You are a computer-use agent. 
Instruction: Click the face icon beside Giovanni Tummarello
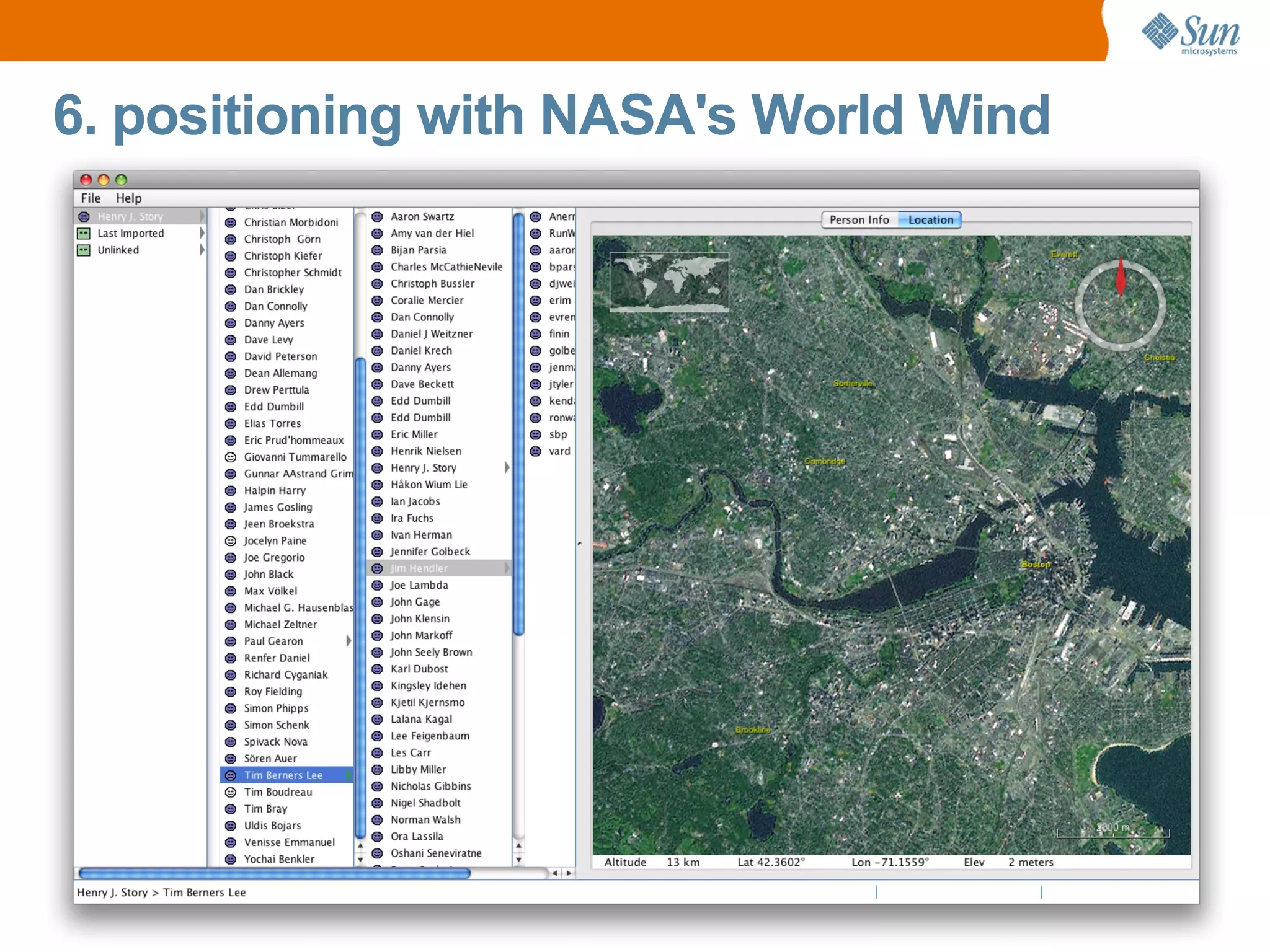[x=230, y=457]
